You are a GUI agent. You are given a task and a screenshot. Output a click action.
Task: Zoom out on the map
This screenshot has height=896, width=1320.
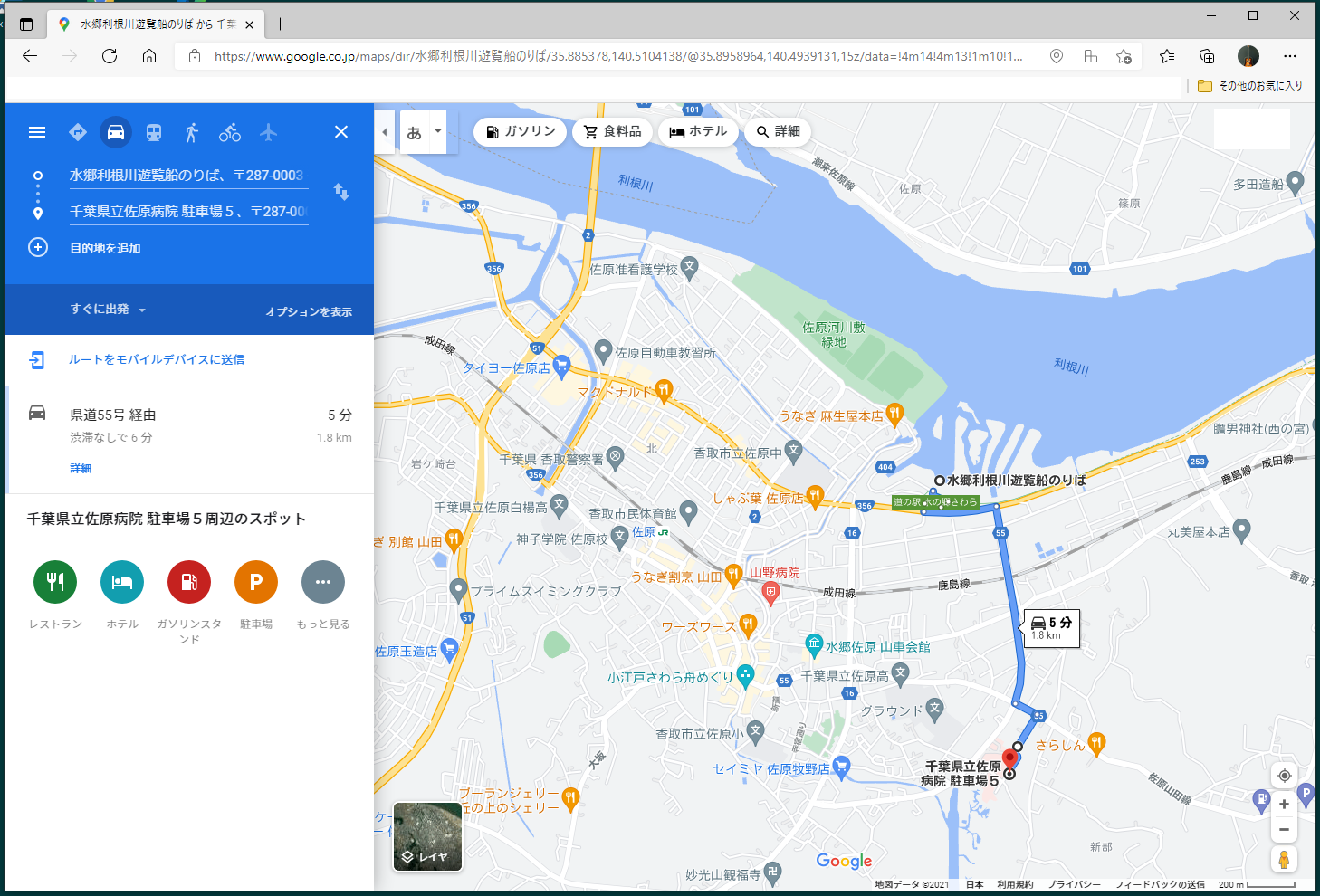coord(1284,829)
